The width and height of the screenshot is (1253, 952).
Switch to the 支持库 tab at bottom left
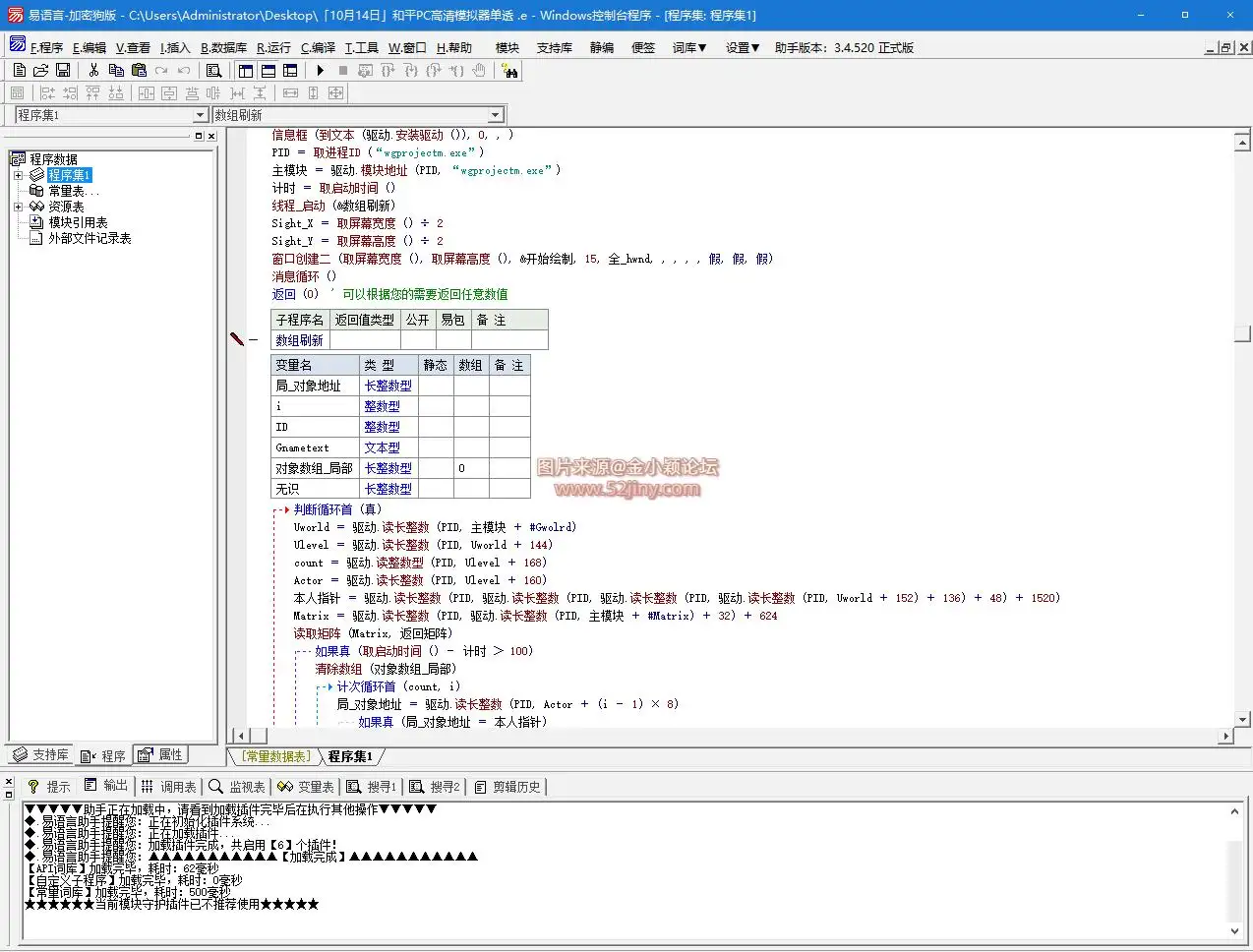(x=39, y=755)
